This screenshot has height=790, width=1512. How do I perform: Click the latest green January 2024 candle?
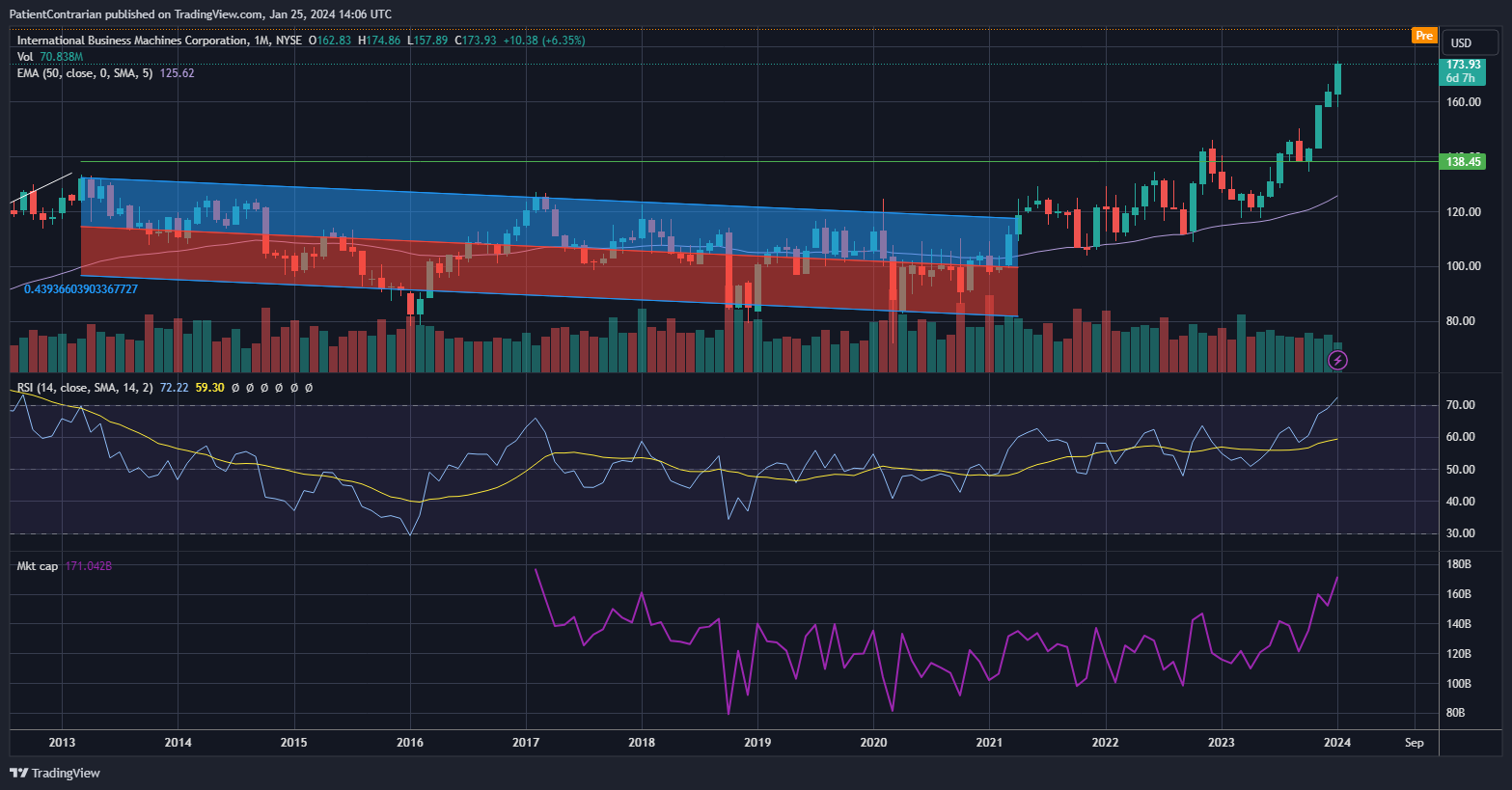pos(1338,79)
